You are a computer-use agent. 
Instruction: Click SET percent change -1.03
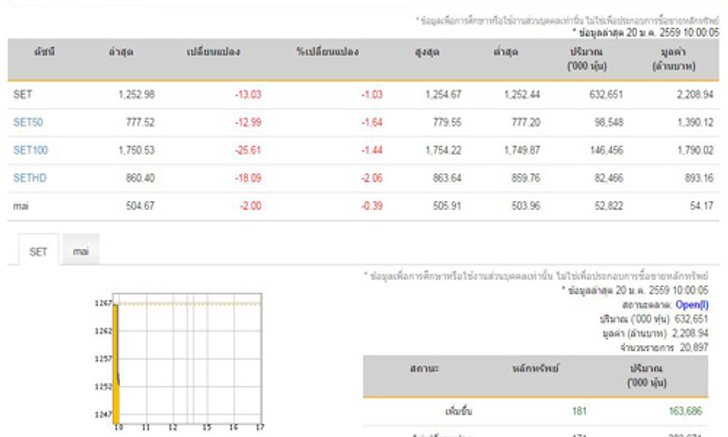tap(372, 94)
